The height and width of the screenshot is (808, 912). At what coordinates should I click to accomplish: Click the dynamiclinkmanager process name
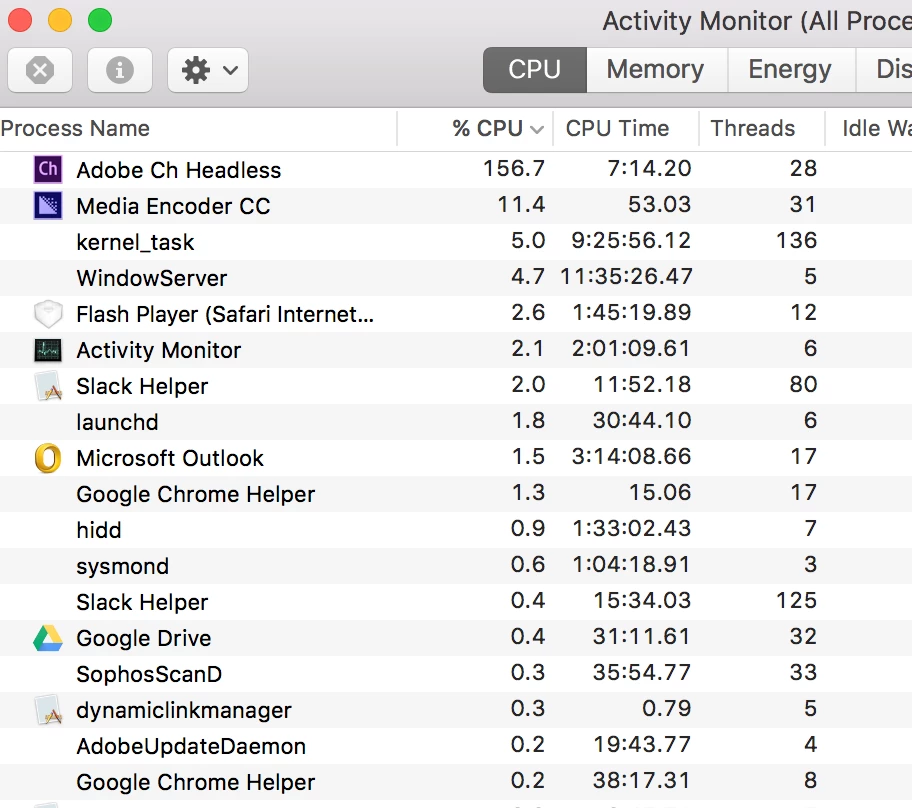click(184, 710)
